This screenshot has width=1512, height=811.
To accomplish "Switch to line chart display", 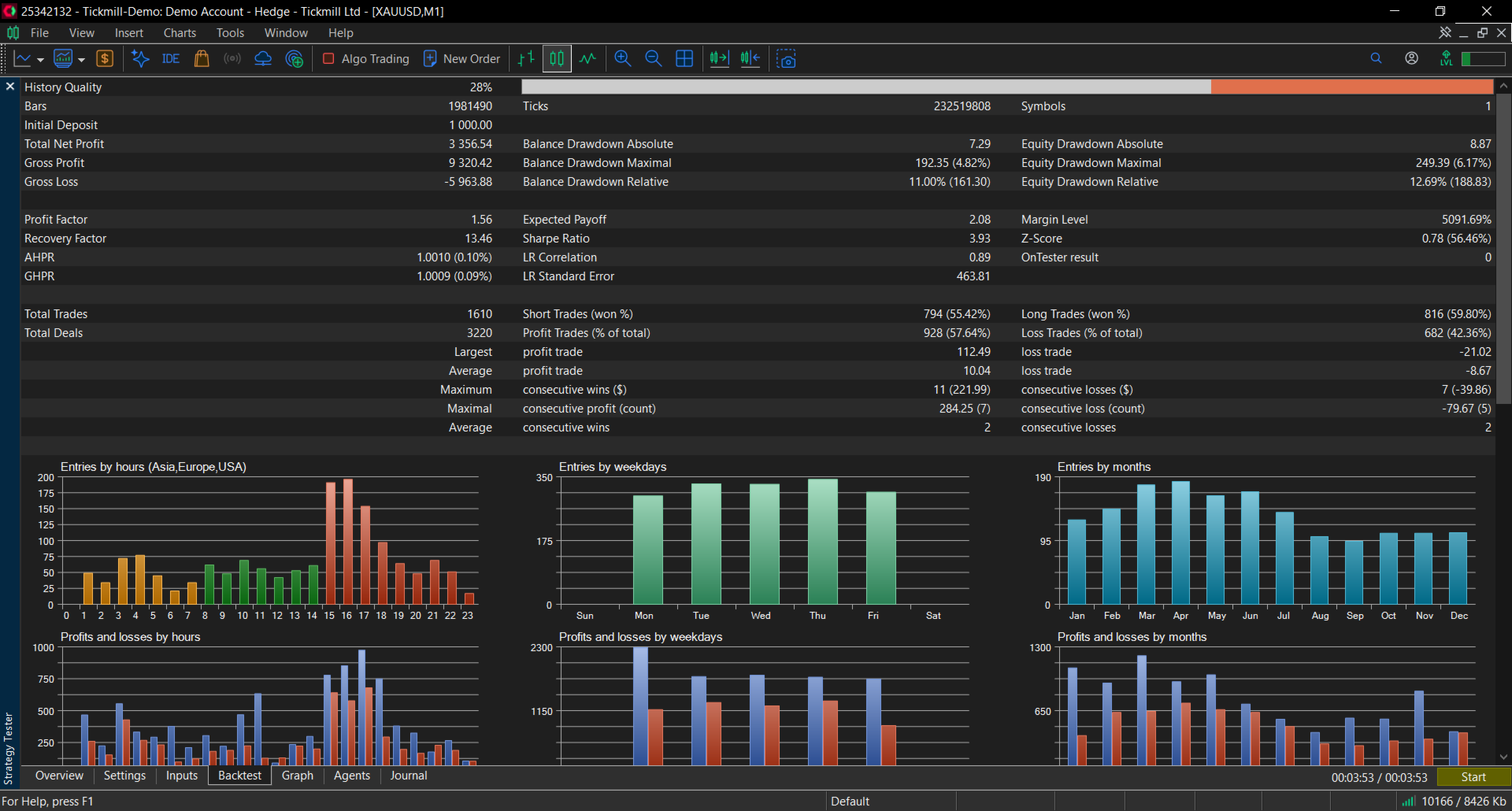I will click(587, 59).
